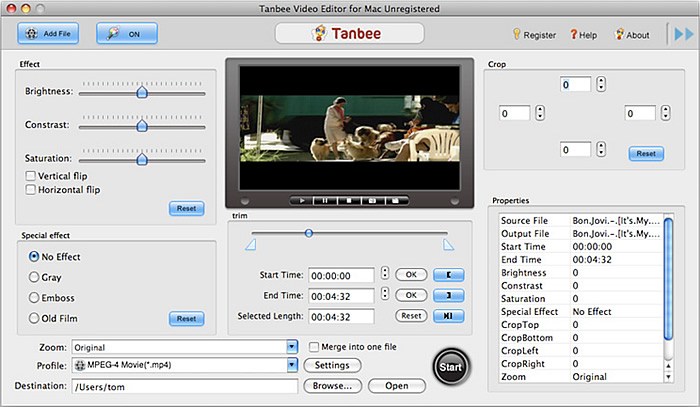Select the Old Film special effect
The height and width of the screenshot is (407, 700).
tap(34, 318)
